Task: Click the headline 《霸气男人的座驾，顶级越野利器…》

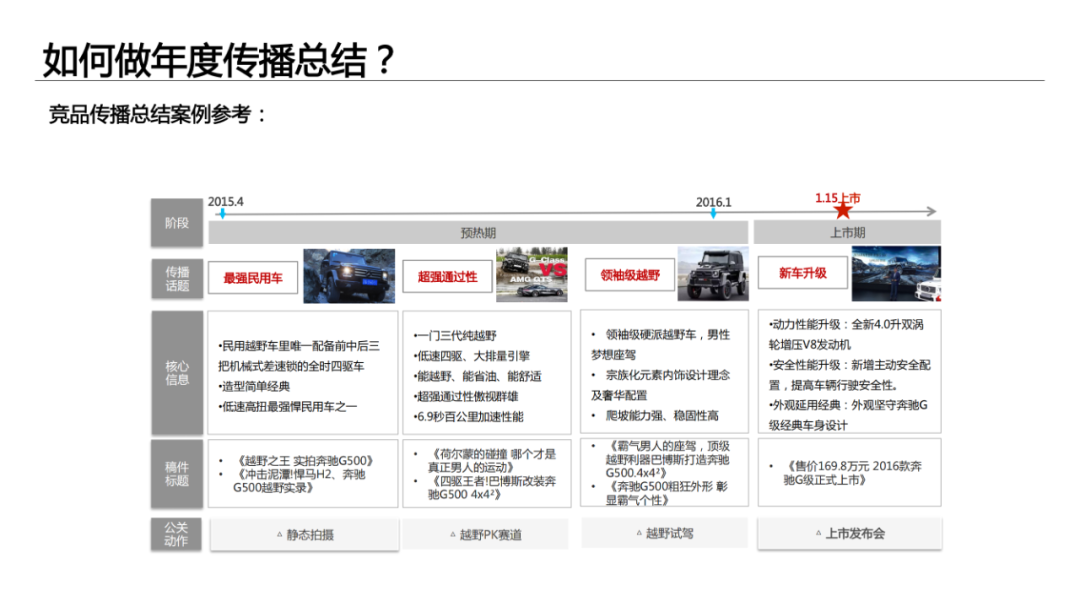Action: [667, 460]
